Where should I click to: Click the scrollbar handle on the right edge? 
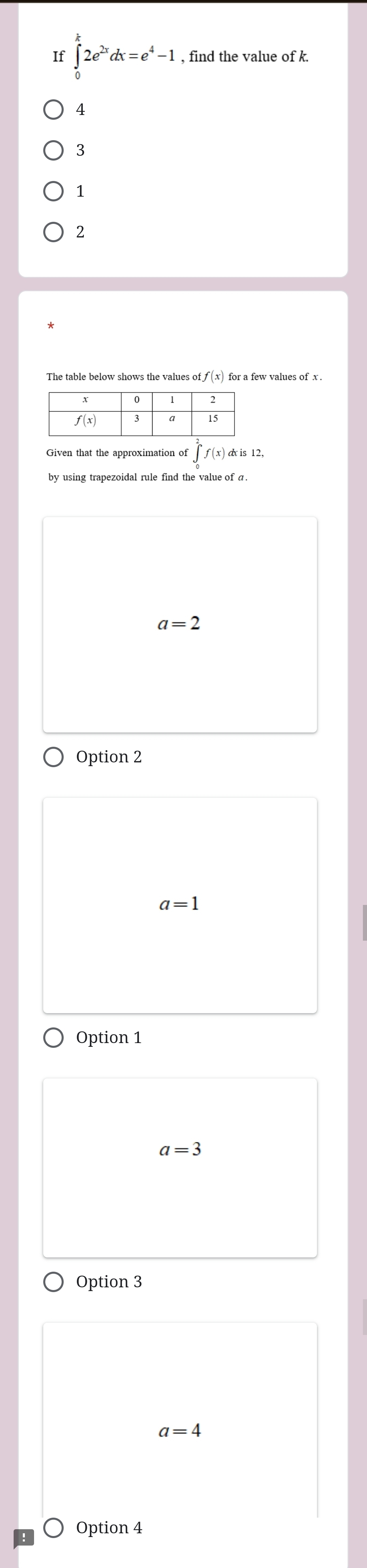(x=364, y=922)
